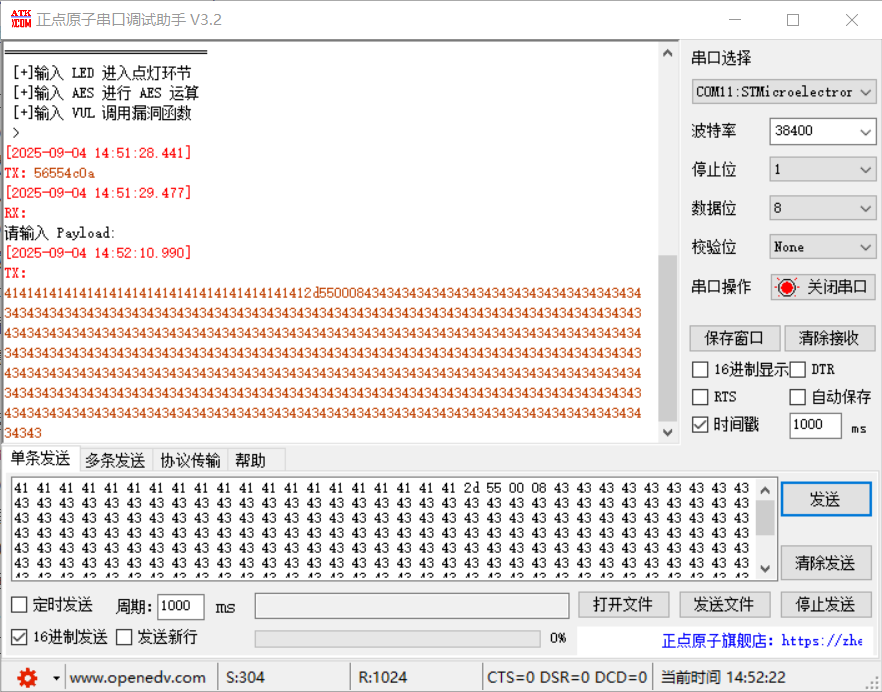Open the 校验位 None parity dropdown

(x=822, y=247)
